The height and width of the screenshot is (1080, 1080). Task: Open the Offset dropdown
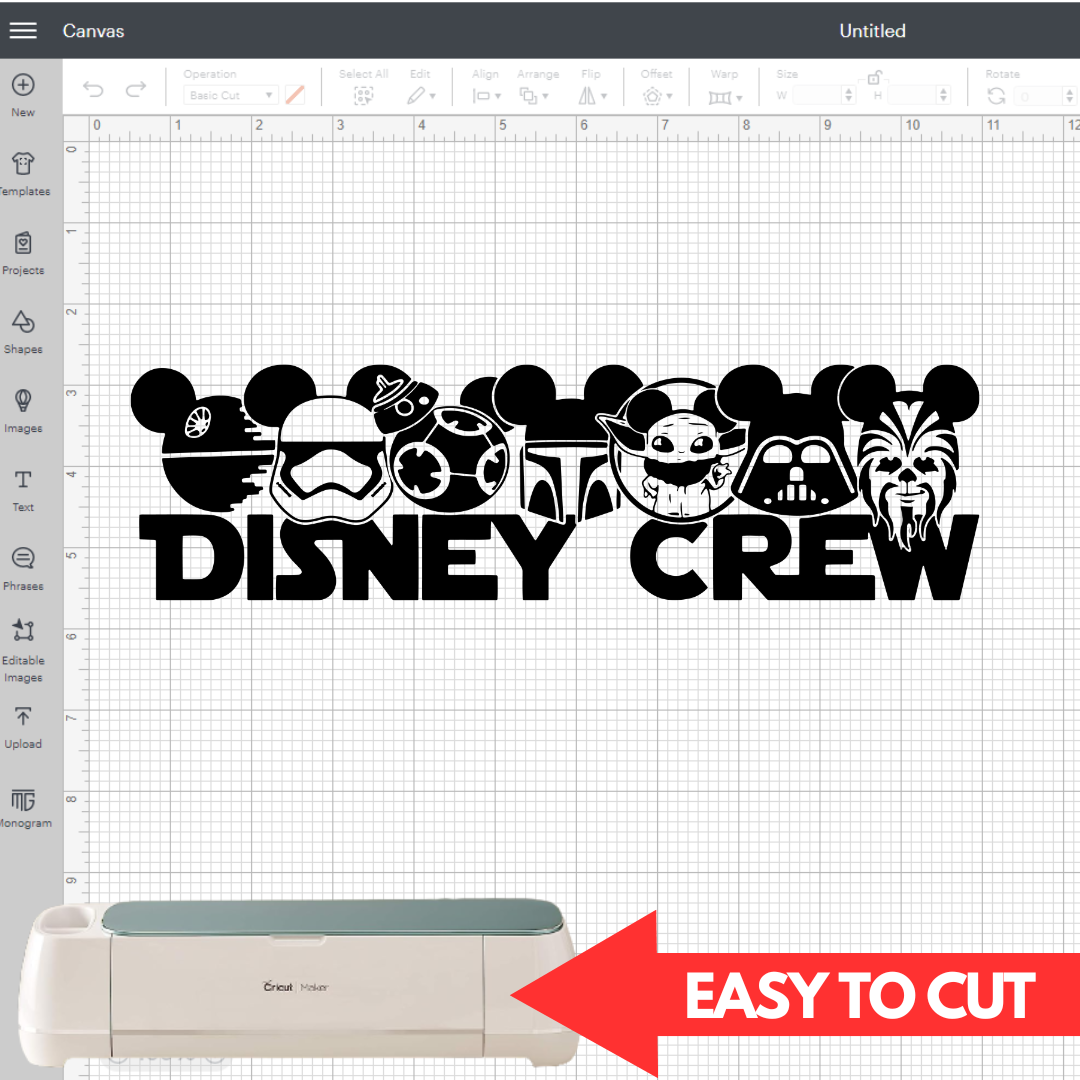(x=657, y=96)
